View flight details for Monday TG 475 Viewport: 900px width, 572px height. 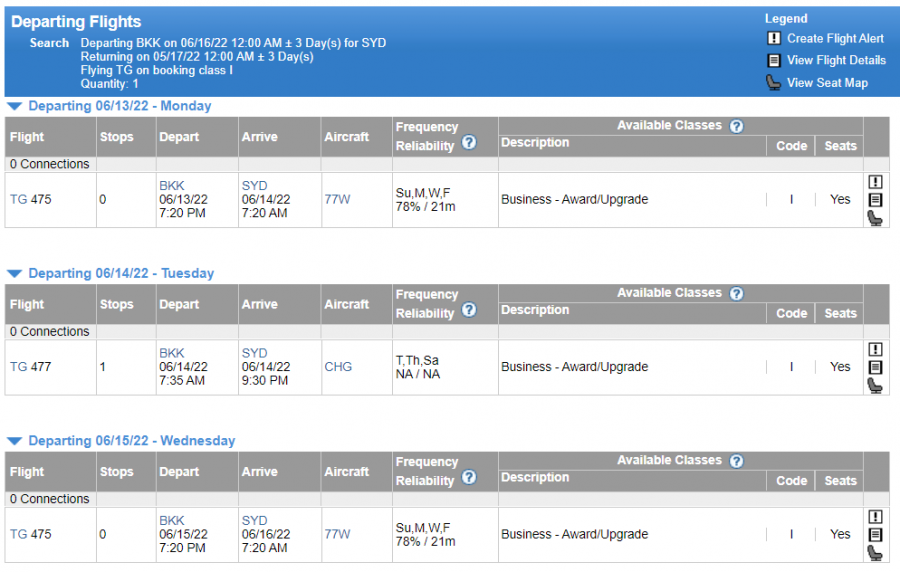coord(875,200)
